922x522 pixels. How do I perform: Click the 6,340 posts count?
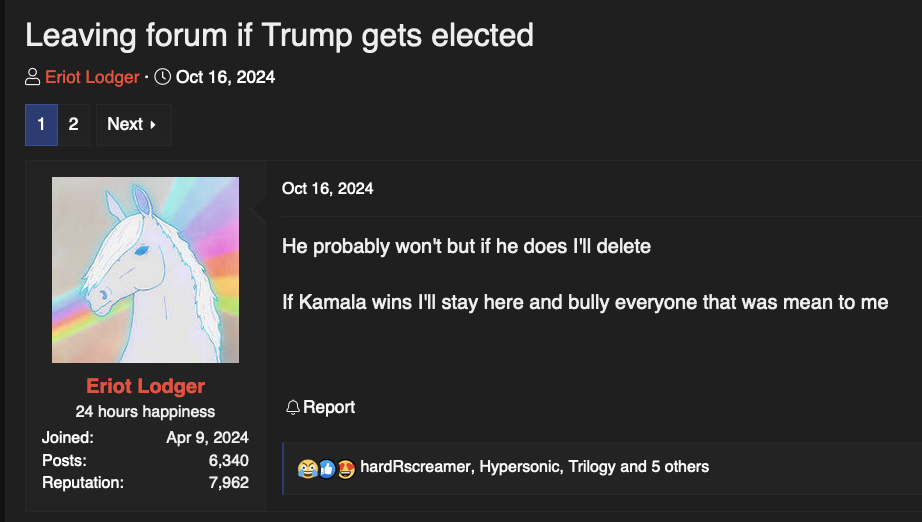pyautogui.click(x=228, y=460)
